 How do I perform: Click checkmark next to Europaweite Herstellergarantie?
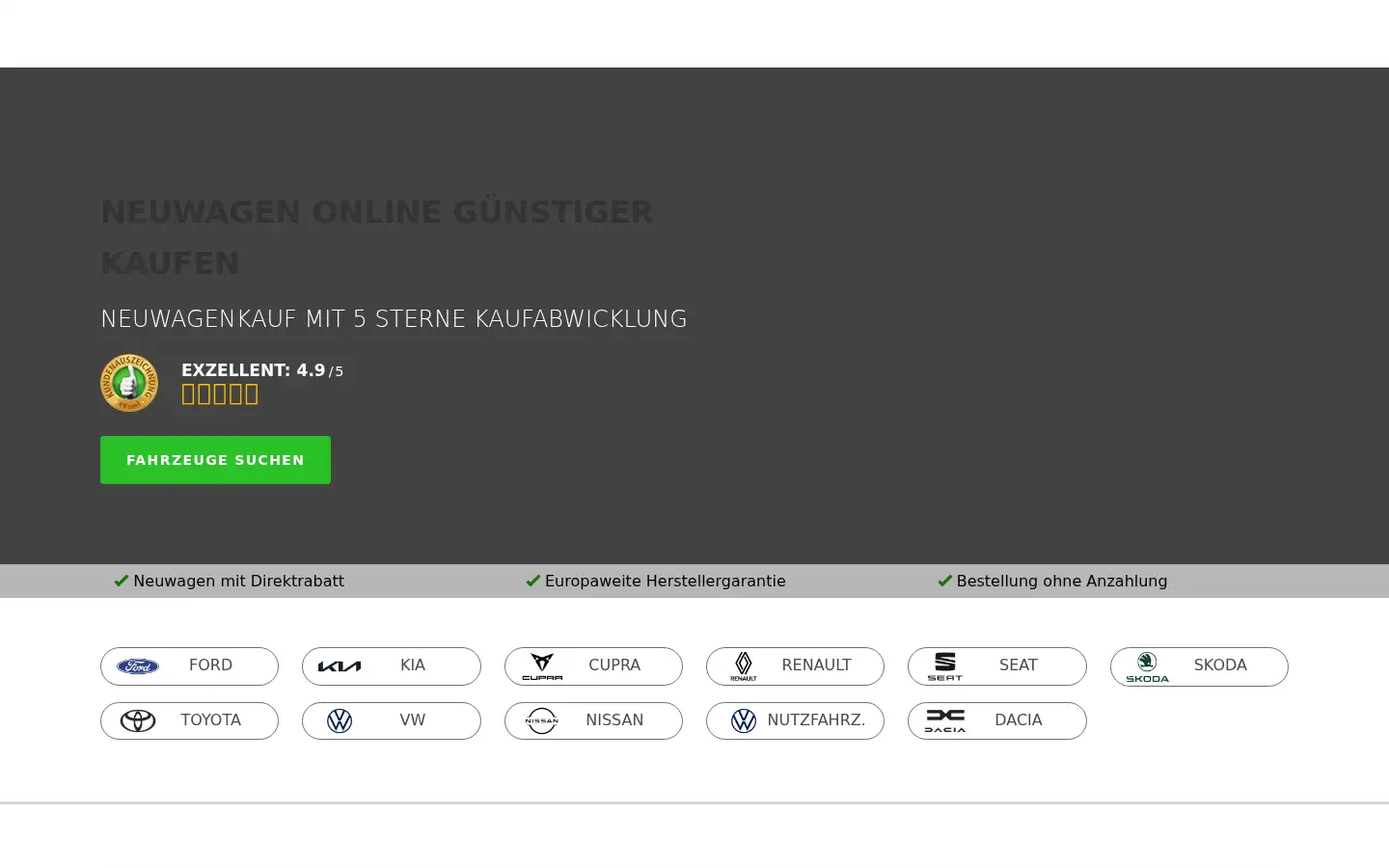tap(532, 581)
